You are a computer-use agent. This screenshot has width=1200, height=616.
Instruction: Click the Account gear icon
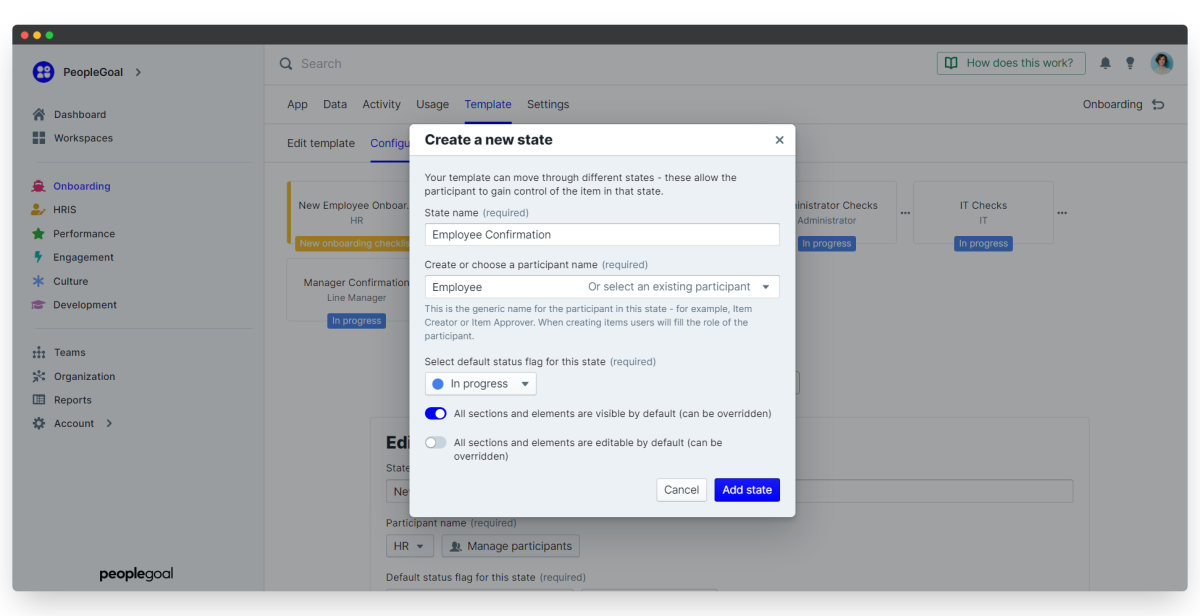tap(39, 423)
